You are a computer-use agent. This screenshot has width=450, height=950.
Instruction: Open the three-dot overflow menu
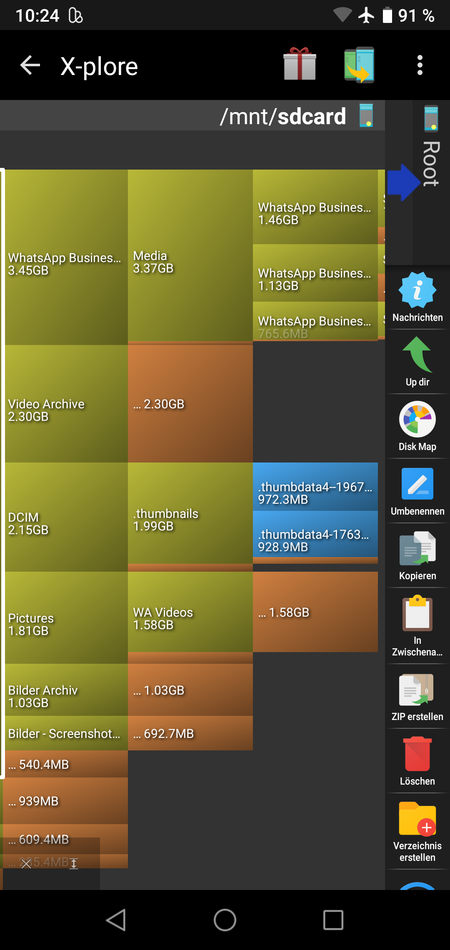click(420, 65)
